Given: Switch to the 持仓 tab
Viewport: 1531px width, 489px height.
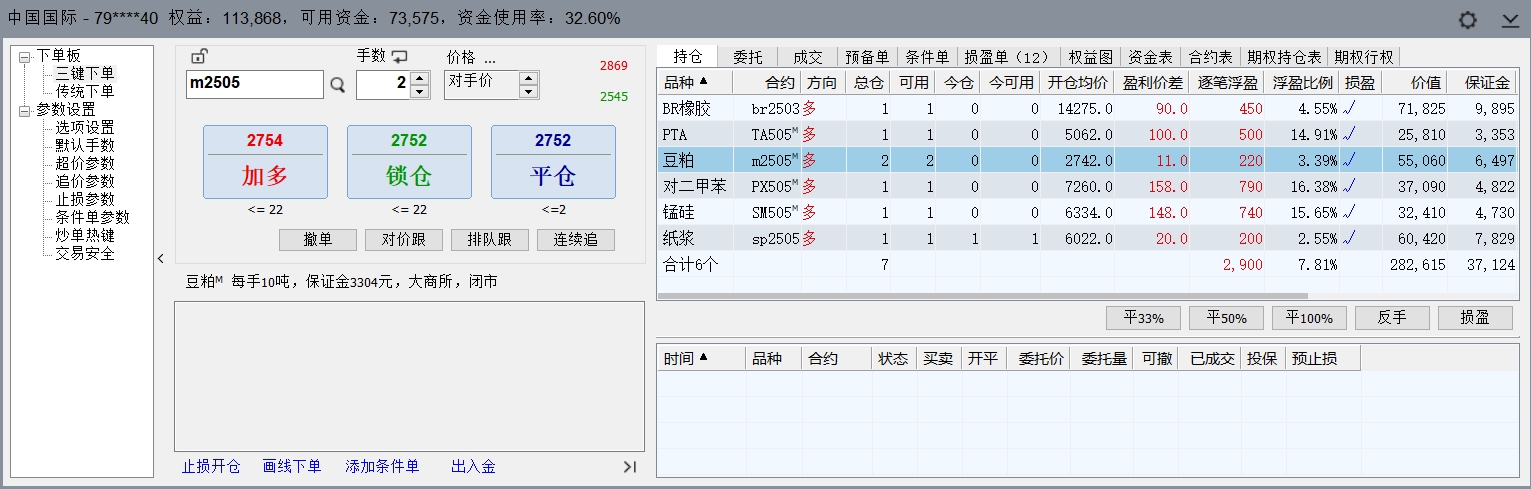Looking at the screenshot, I should pyautogui.click(x=688, y=57).
